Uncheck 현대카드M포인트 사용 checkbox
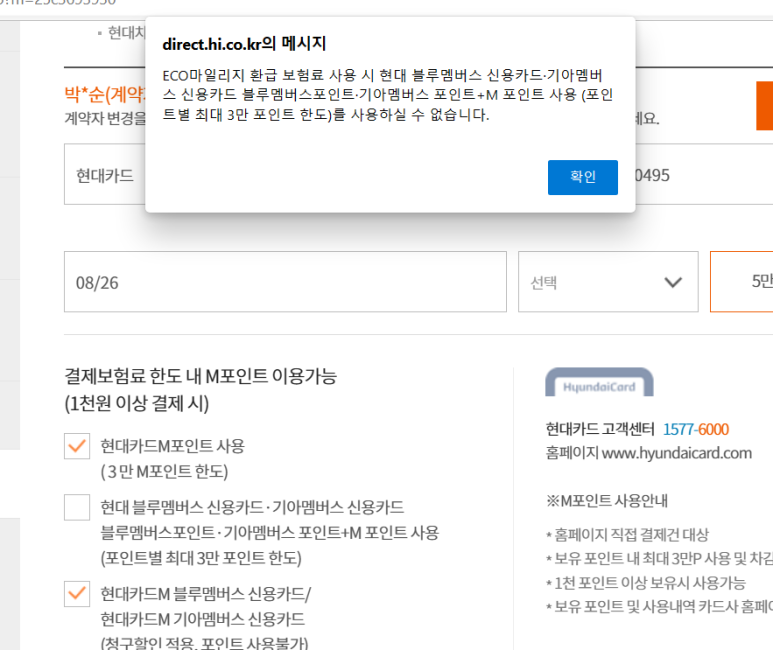The width and height of the screenshot is (773, 650). point(77,446)
